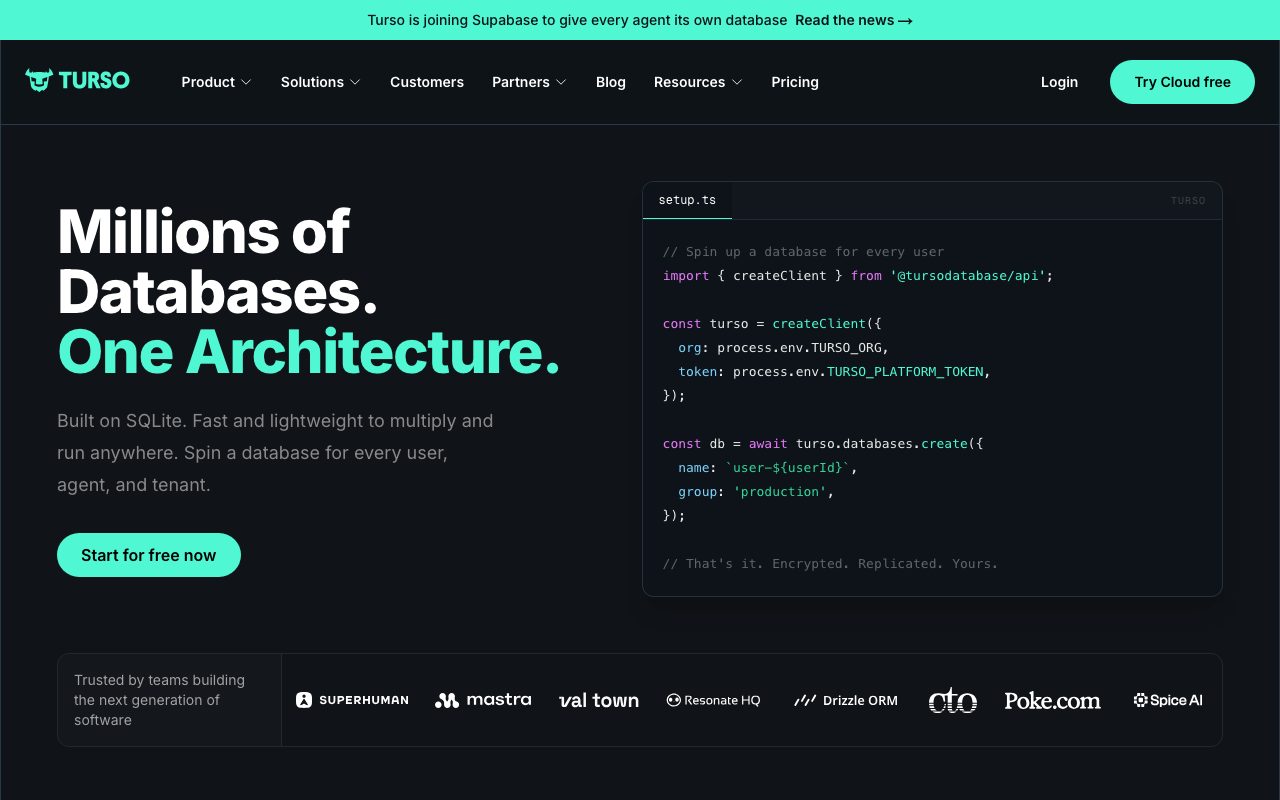The height and width of the screenshot is (800, 1280).
Task: Open the Poke.com logo
Action: (x=1053, y=700)
